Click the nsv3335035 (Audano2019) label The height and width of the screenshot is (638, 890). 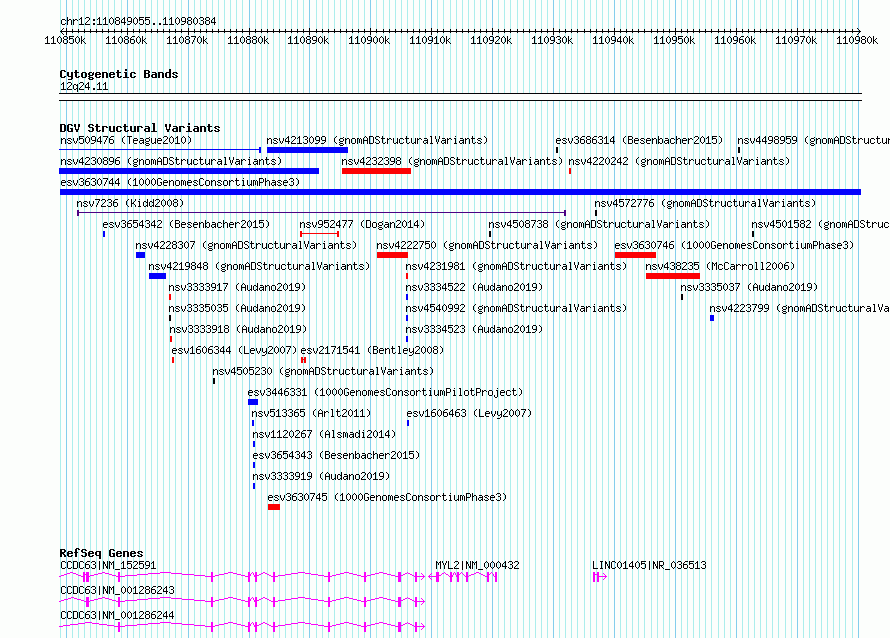(x=237, y=308)
